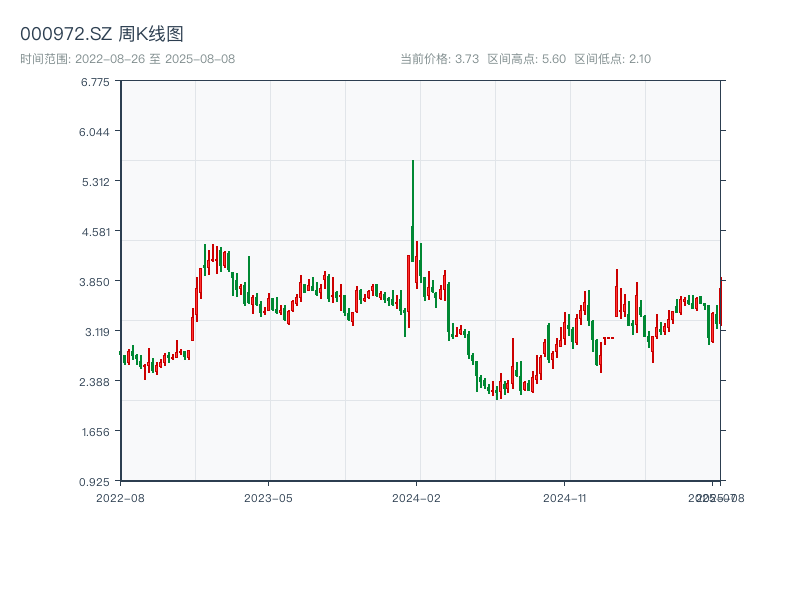
Task: Click the 区间低点 2.10 label
Action: 612,59
